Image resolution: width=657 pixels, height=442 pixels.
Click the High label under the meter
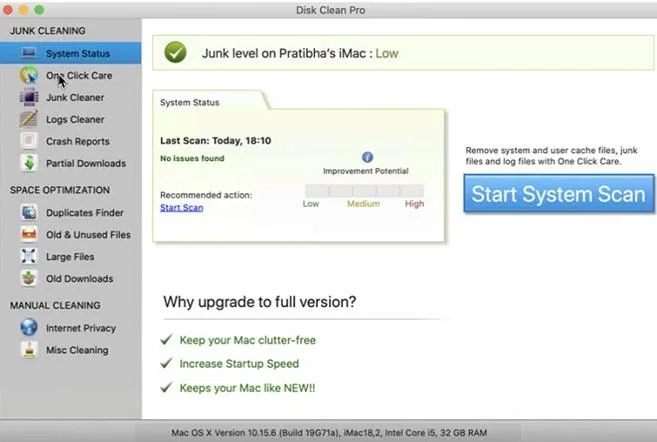414,204
